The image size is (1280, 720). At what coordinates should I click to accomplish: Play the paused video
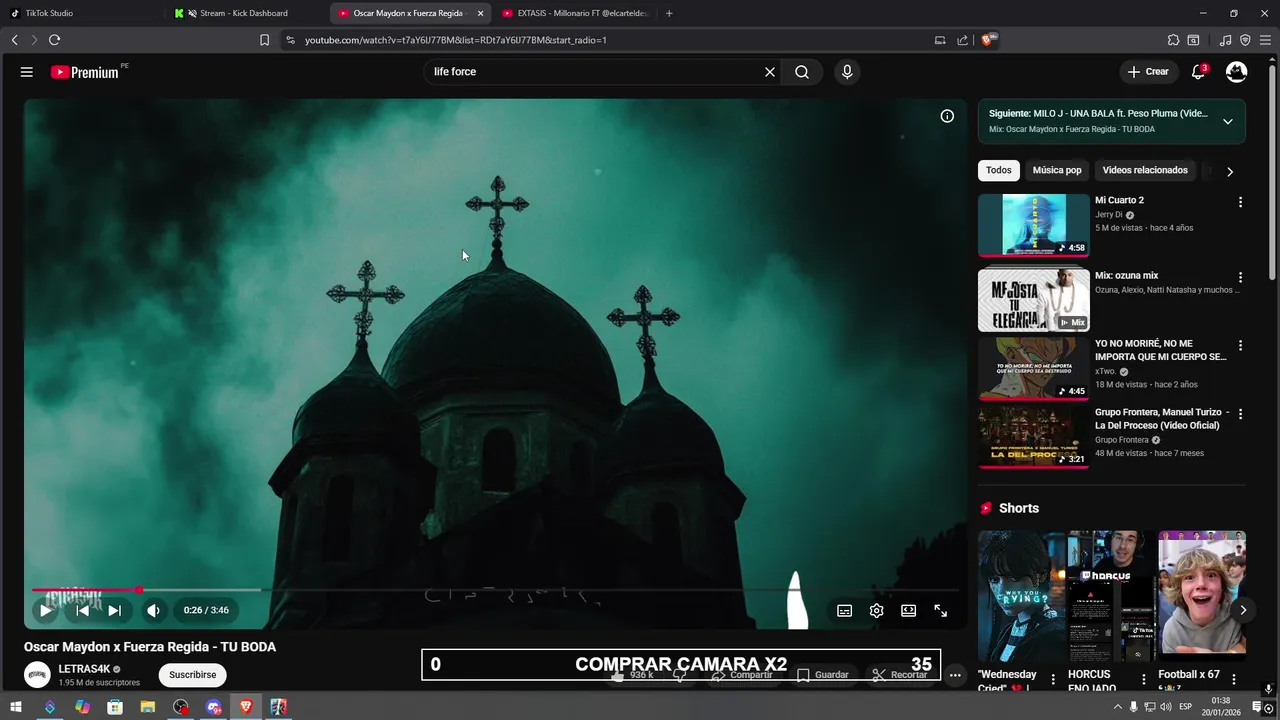(46, 610)
